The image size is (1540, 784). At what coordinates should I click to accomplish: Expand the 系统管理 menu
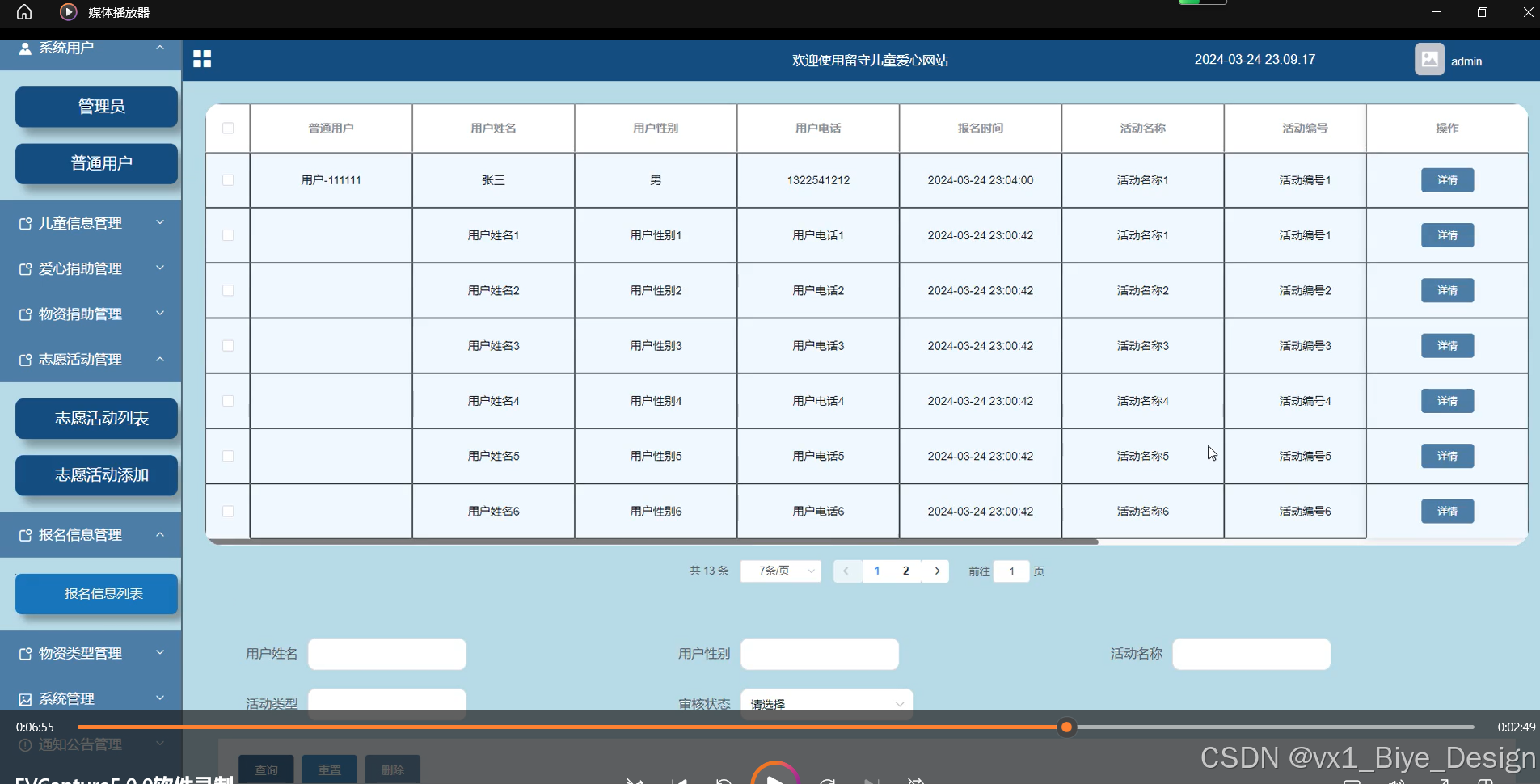91,698
